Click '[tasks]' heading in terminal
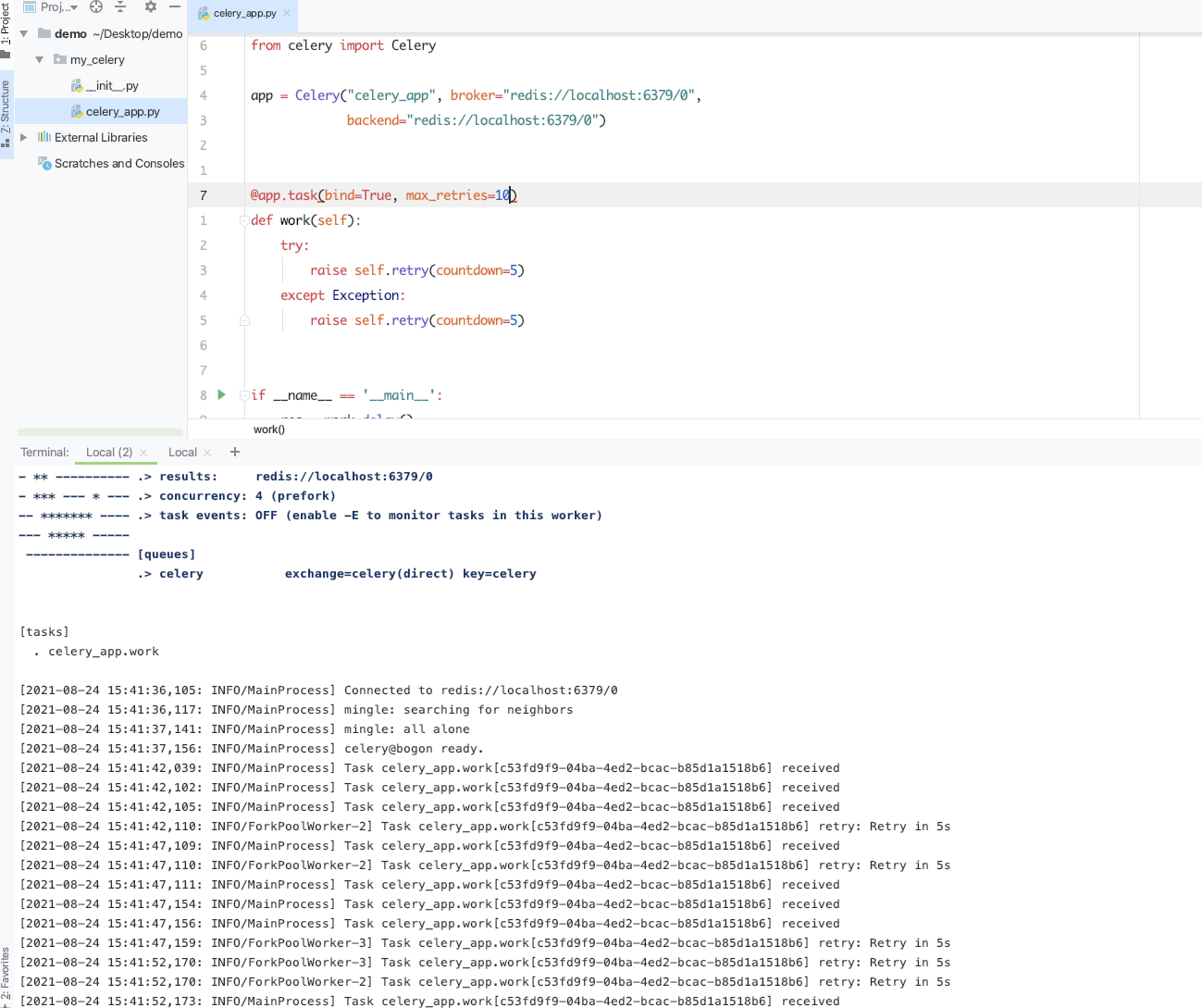The image size is (1202, 1008). [44, 632]
